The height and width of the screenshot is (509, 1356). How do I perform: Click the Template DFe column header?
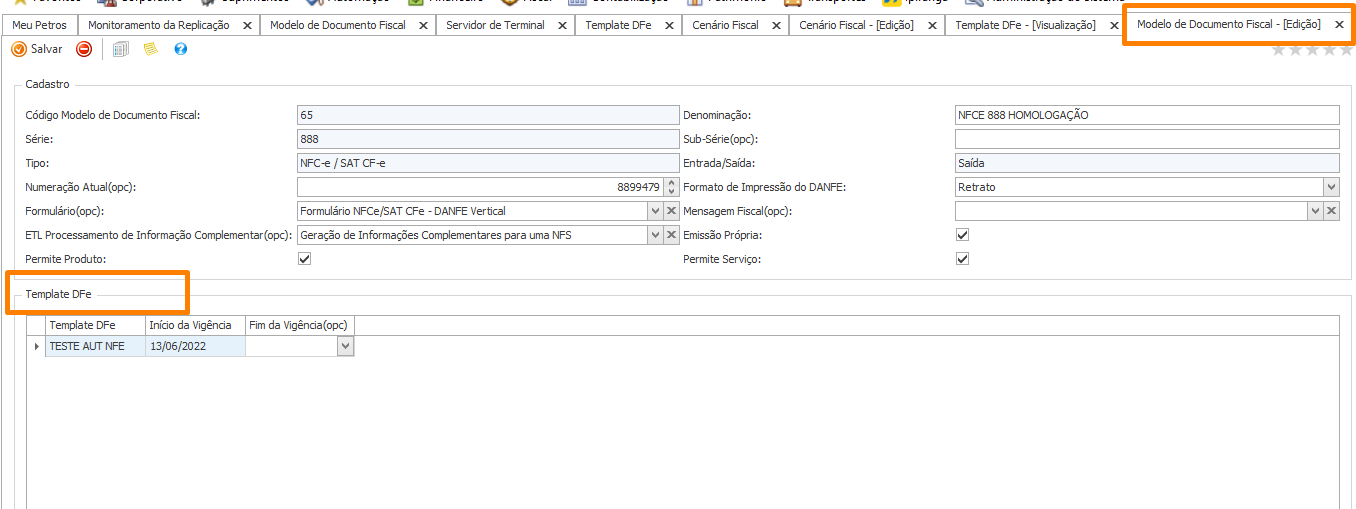[x=95, y=325]
